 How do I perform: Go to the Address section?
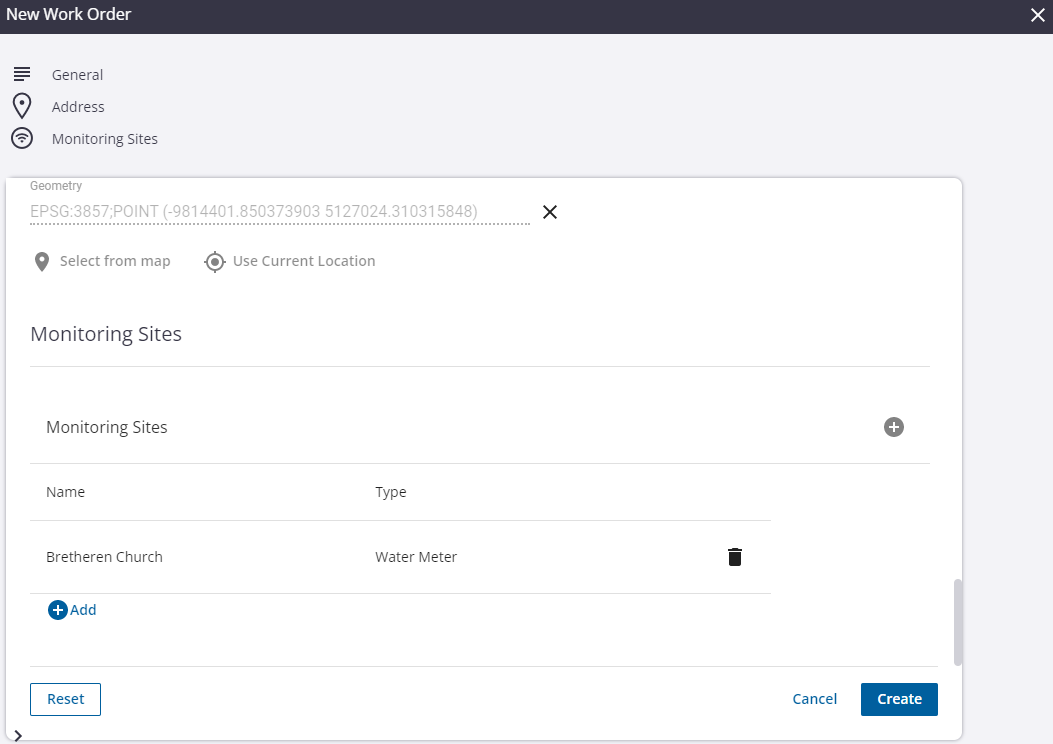point(78,107)
